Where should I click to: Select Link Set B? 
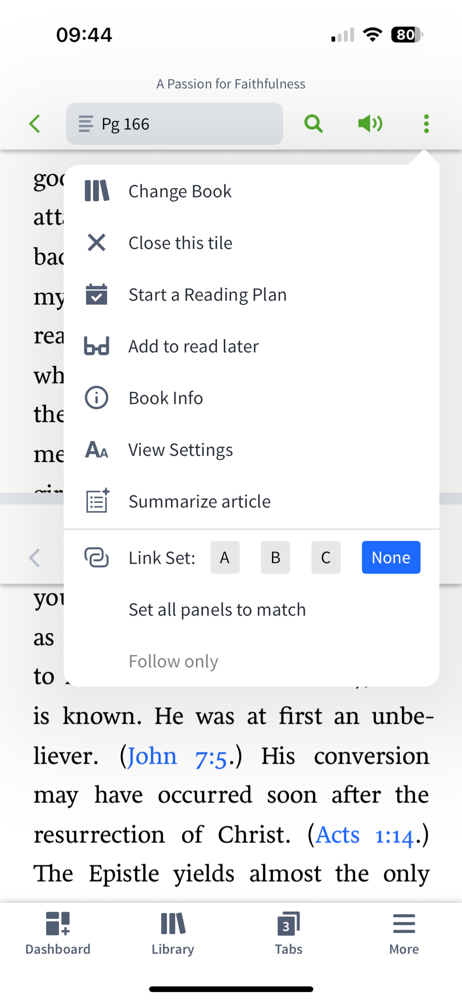tap(276, 557)
